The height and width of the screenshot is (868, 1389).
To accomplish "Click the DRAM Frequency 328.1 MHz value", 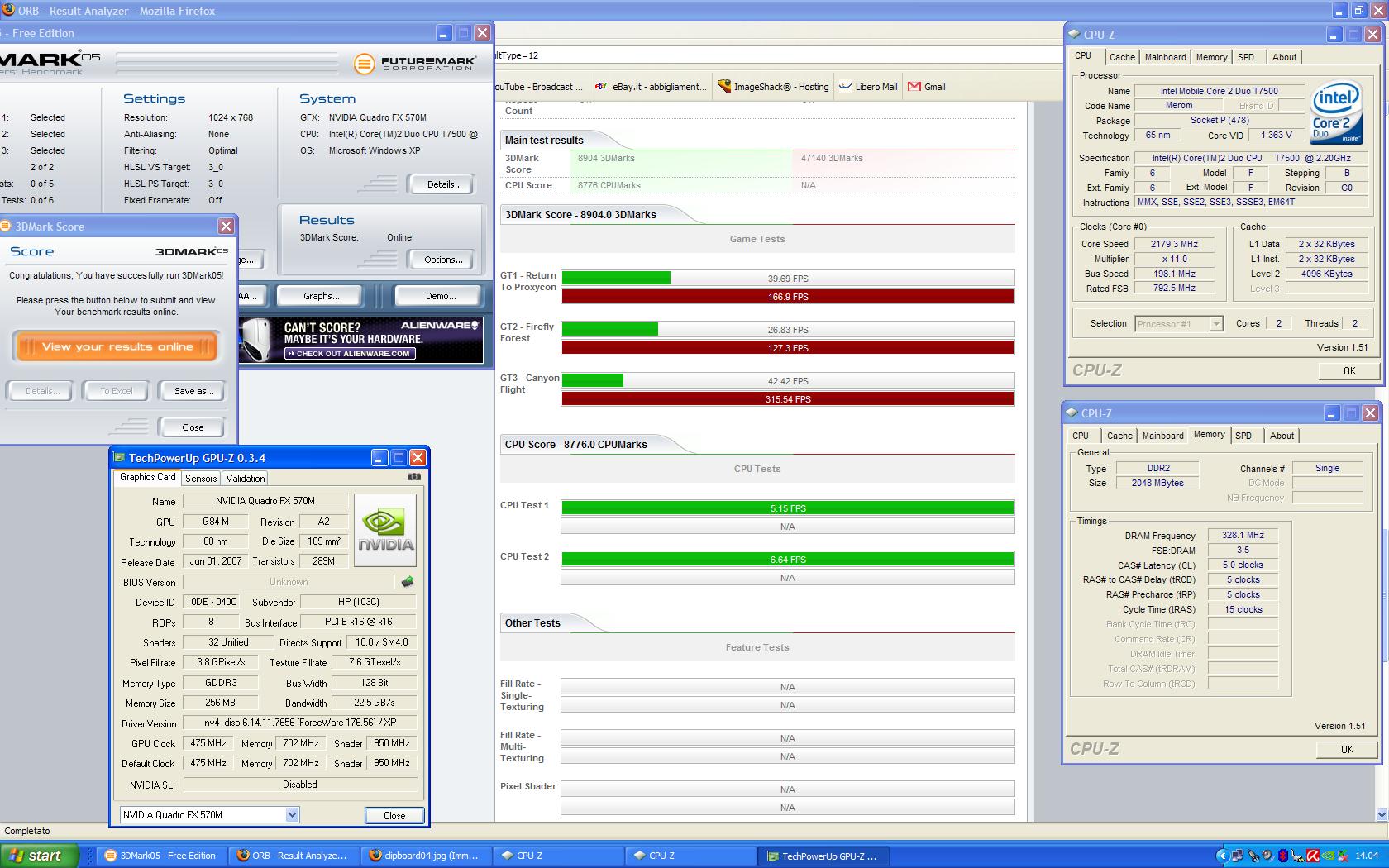I will pos(1243,535).
